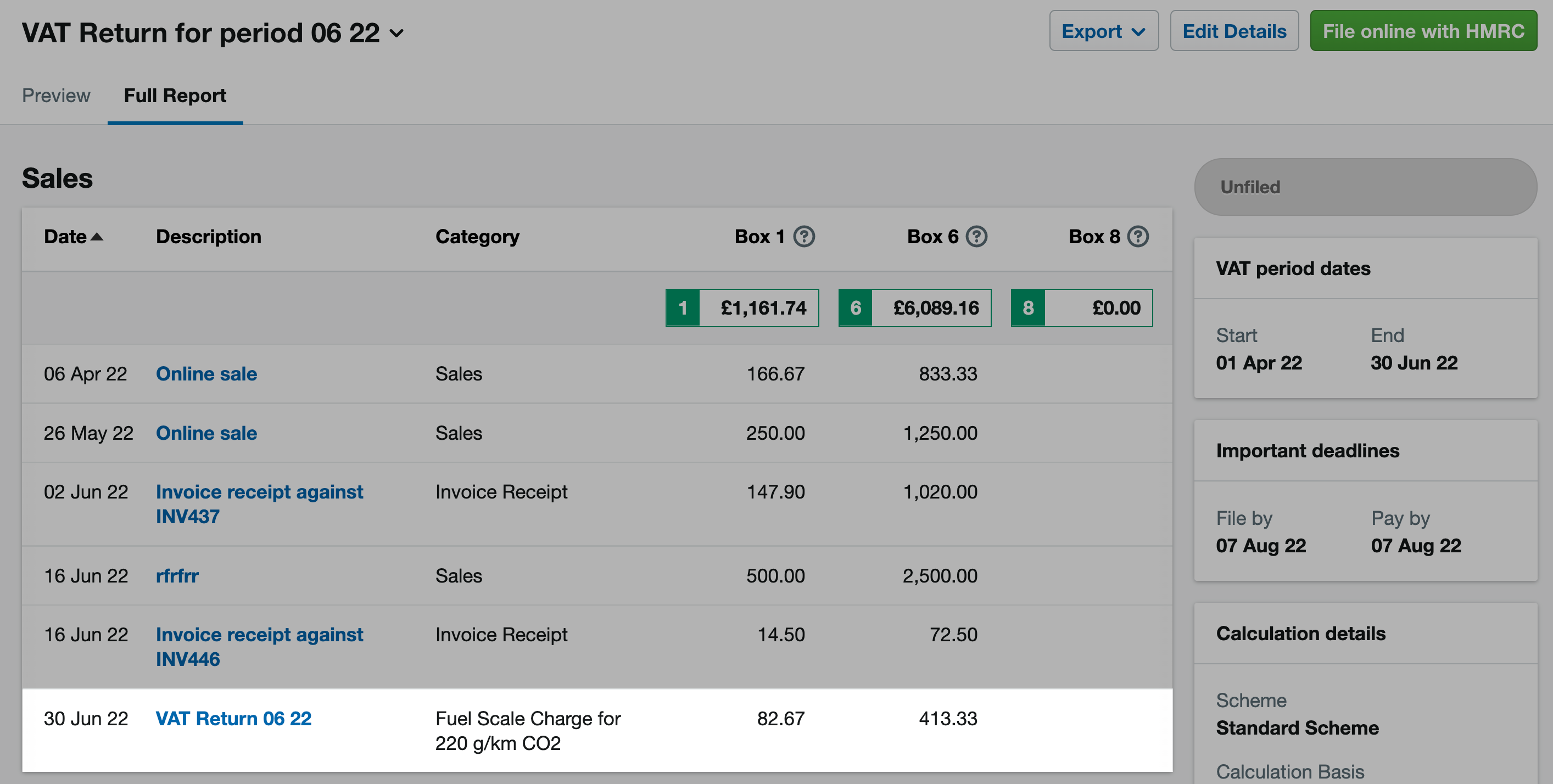
Task: Open Online sale from 06 Apr 22
Action: pyautogui.click(x=206, y=374)
